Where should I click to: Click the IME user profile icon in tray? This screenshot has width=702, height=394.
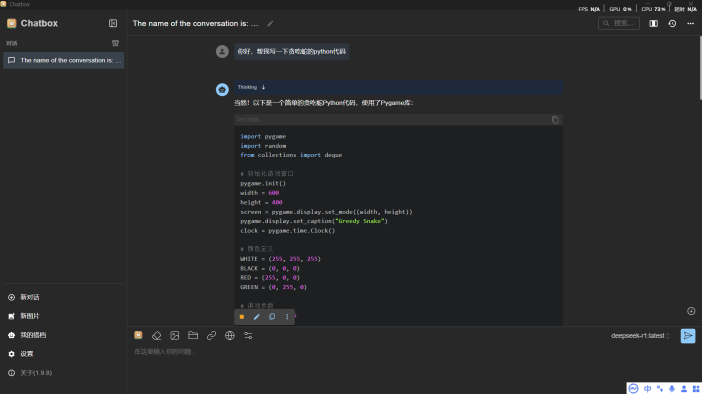click(x=684, y=389)
